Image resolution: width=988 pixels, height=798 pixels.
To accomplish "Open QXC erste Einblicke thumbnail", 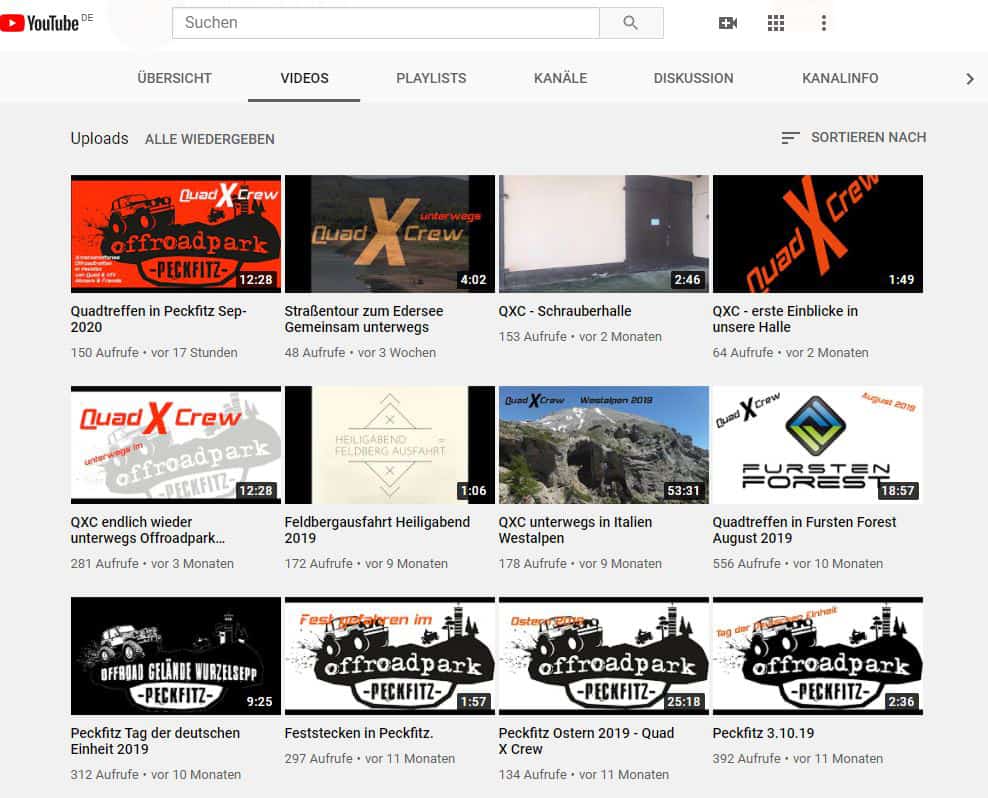I will [818, 234].
